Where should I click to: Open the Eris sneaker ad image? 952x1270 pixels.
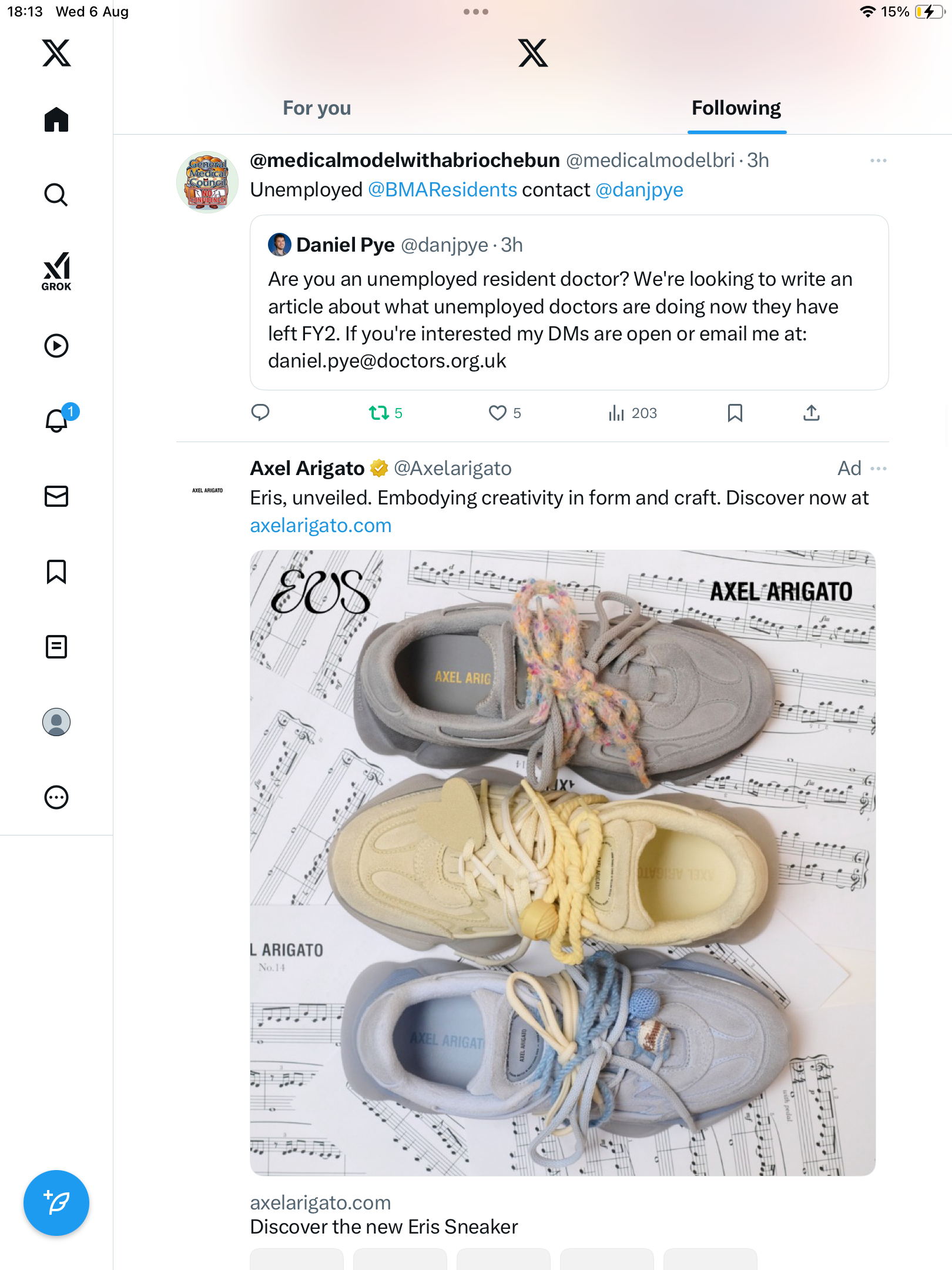point(562,863)
